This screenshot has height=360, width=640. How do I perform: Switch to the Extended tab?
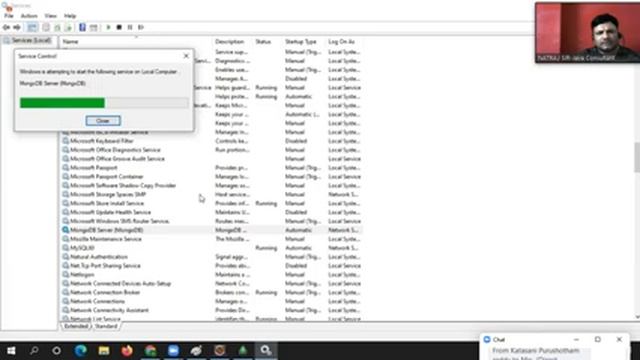(x=76, y=326)
